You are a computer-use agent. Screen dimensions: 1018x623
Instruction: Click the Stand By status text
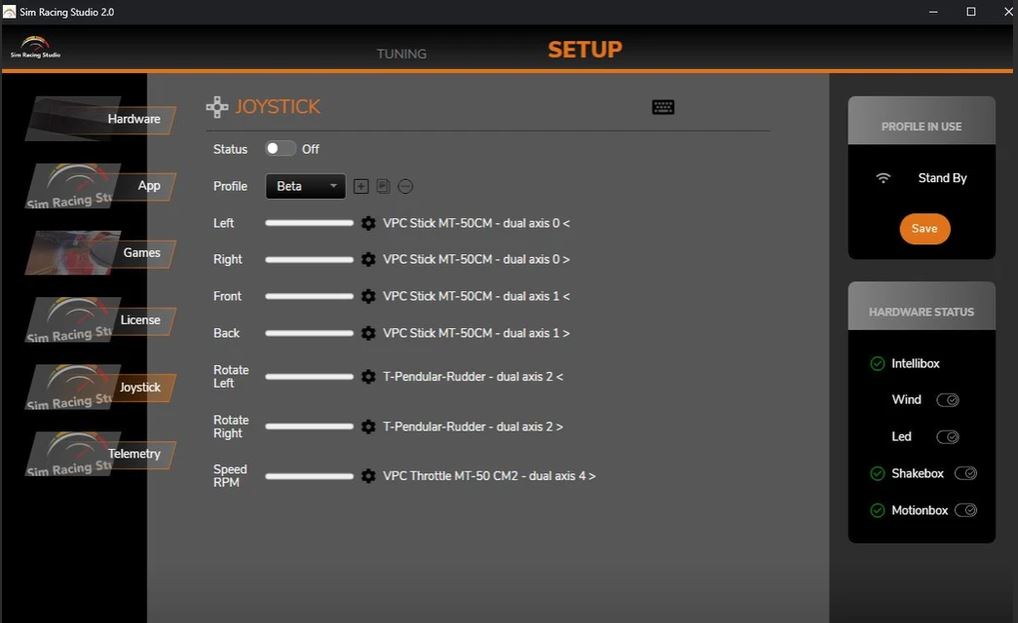[942, 178]
